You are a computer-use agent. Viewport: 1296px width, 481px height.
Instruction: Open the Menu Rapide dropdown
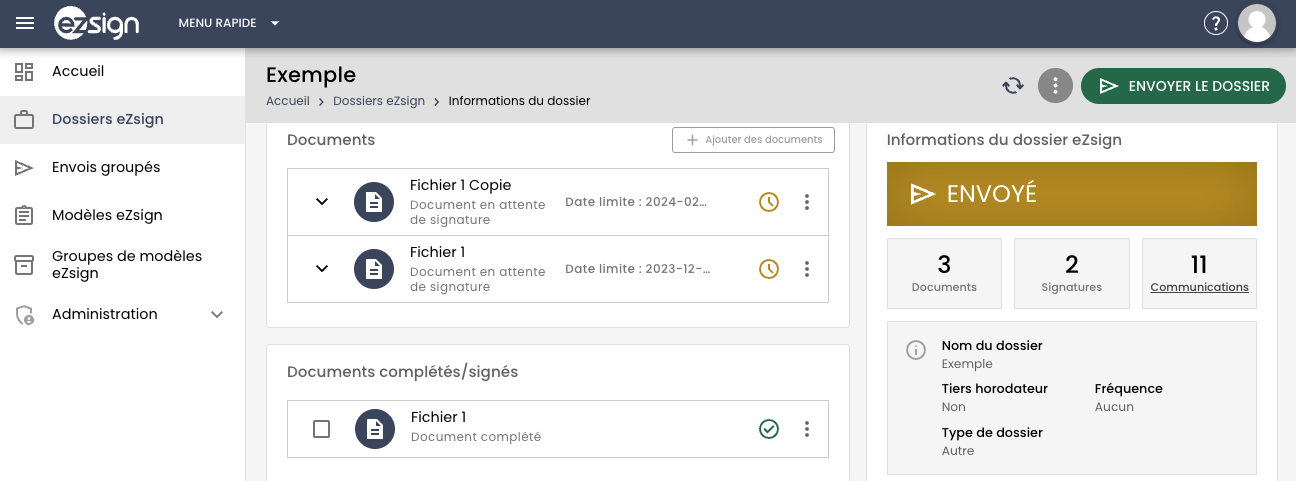pos(229,23)
